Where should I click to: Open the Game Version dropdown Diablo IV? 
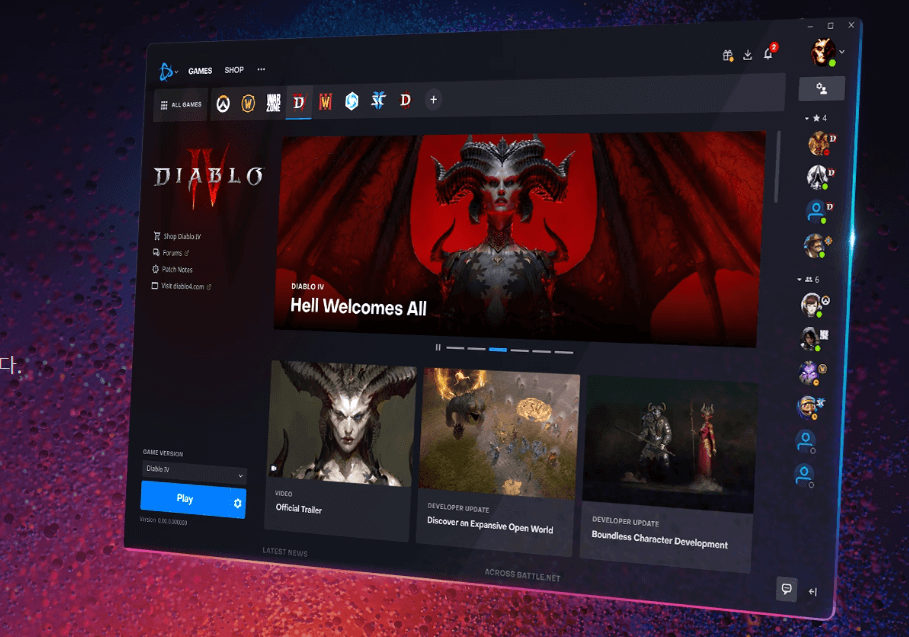[194, 472]
